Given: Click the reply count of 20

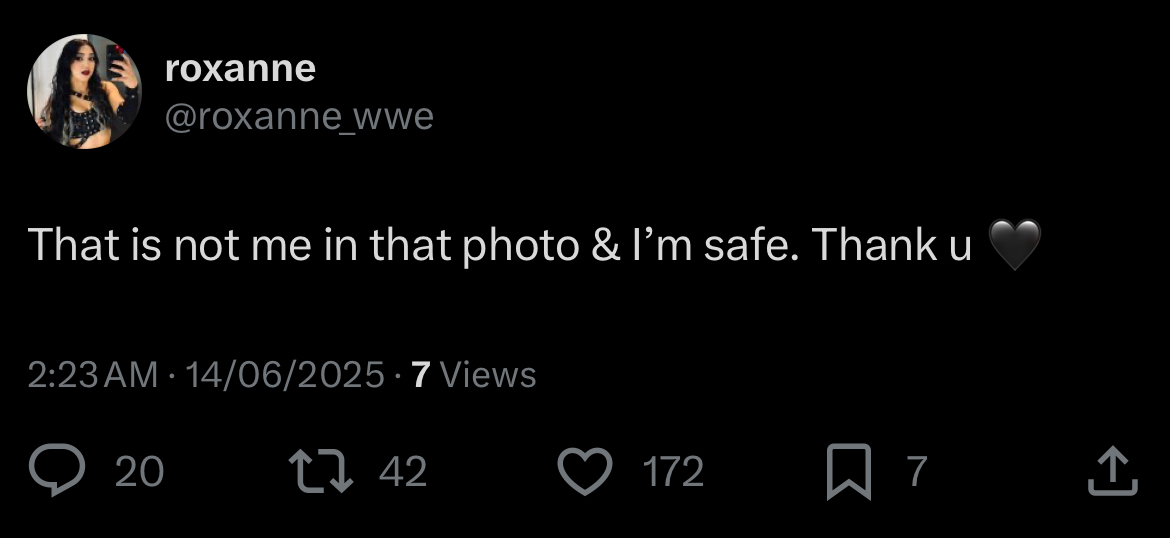Looking at the screenshot, I should coord(139,472).
